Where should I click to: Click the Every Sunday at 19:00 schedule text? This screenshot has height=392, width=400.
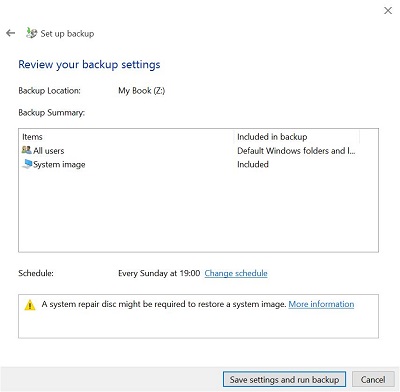[159, 273]
